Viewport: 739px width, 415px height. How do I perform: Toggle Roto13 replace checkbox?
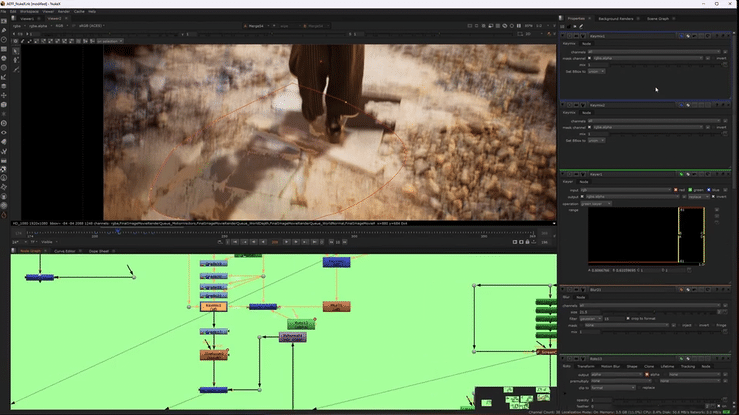point(640,387)
